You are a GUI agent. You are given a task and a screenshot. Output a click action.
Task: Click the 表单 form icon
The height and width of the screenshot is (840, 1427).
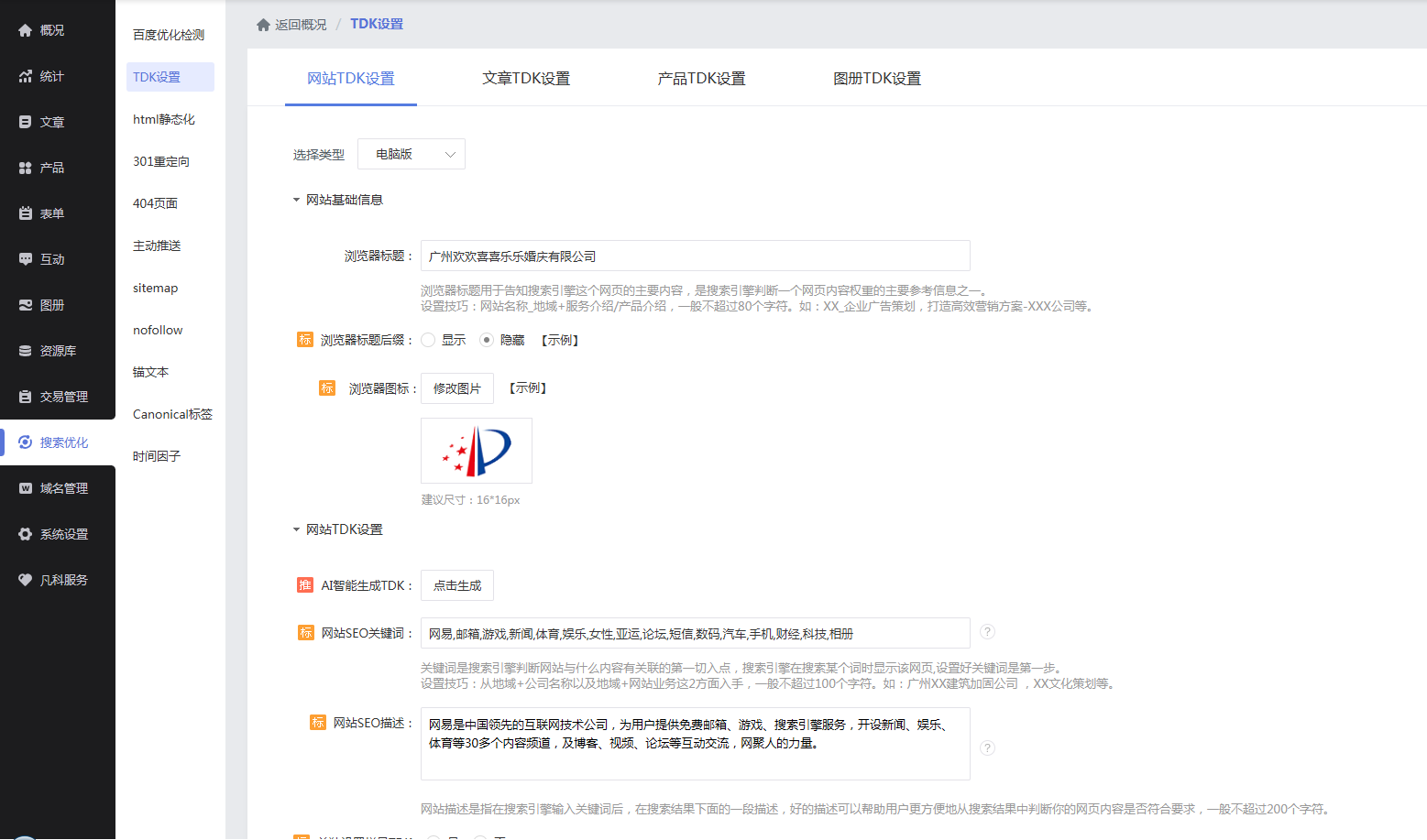pyautogui.click(x=26, y=213)
